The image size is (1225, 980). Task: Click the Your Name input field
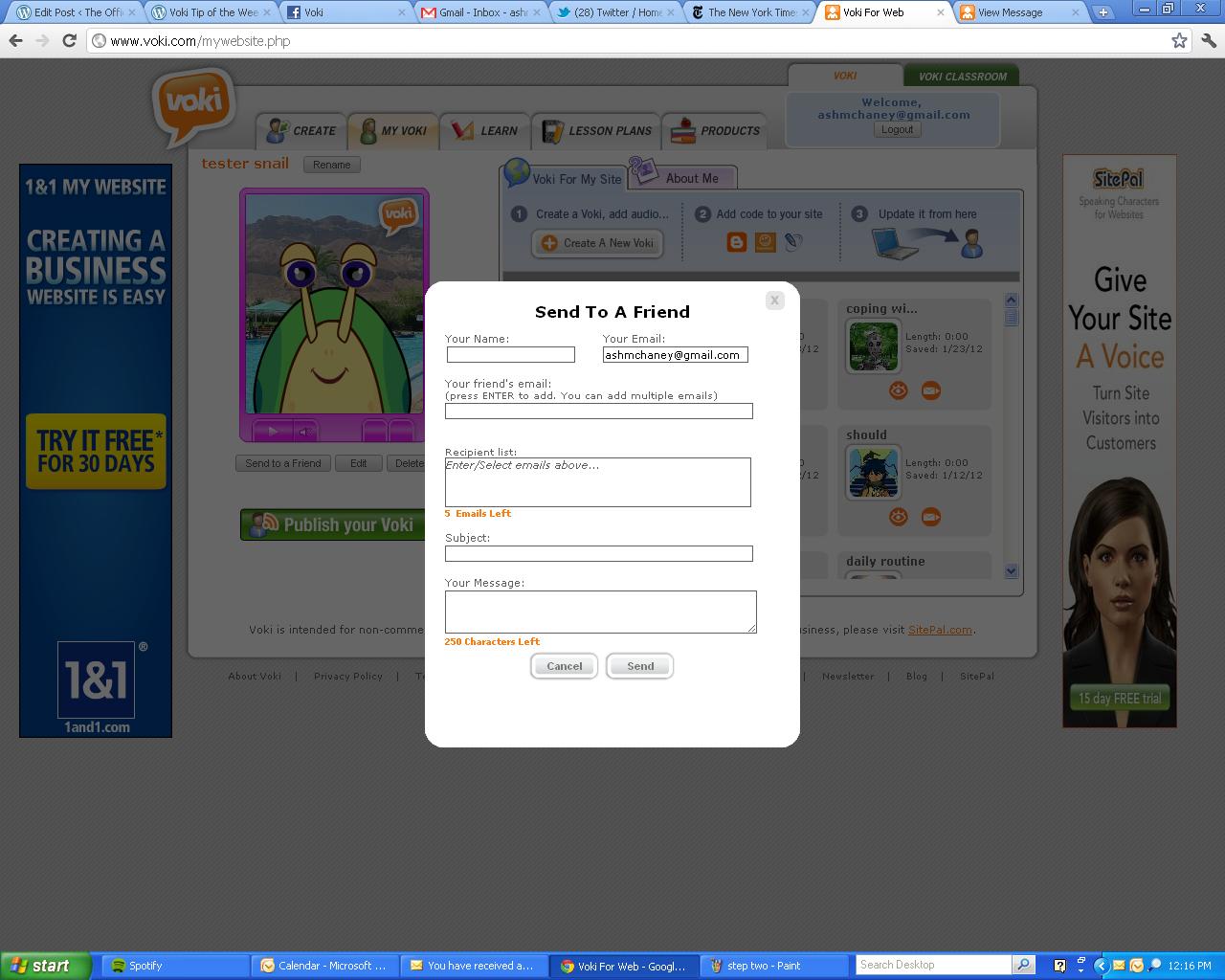coord(510,355)
